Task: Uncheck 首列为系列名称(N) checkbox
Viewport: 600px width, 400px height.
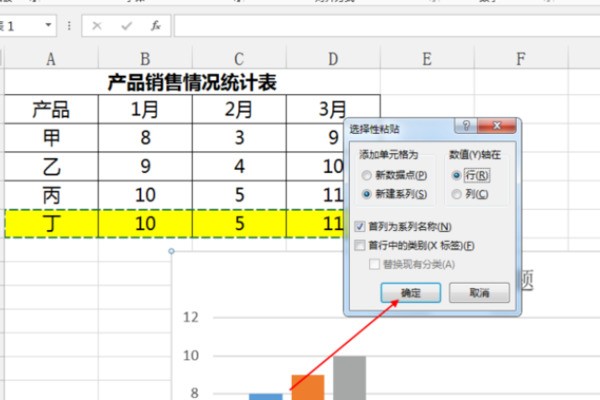Action: point(361,227)
